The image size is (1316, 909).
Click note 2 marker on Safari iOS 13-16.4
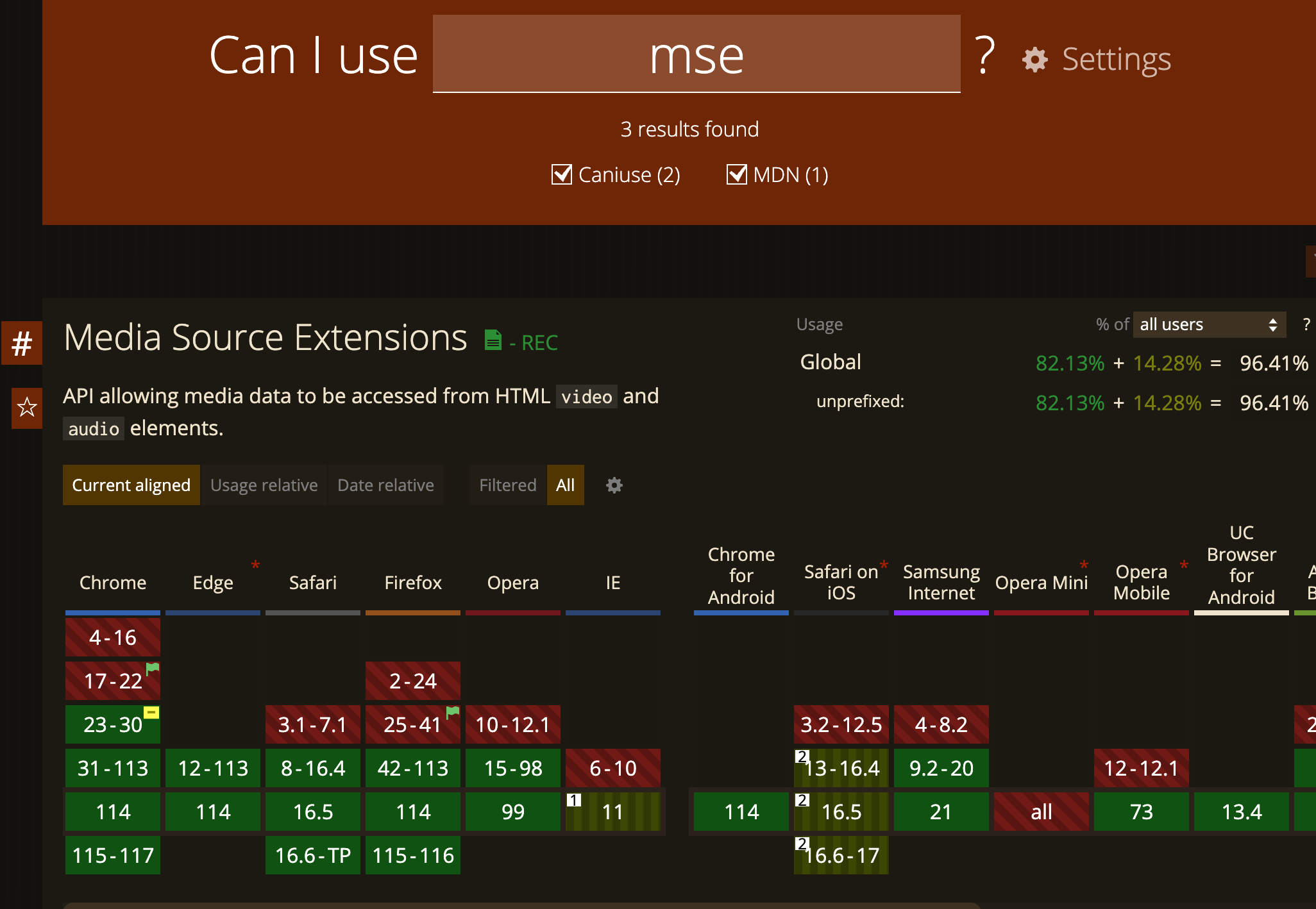point(802,756)
